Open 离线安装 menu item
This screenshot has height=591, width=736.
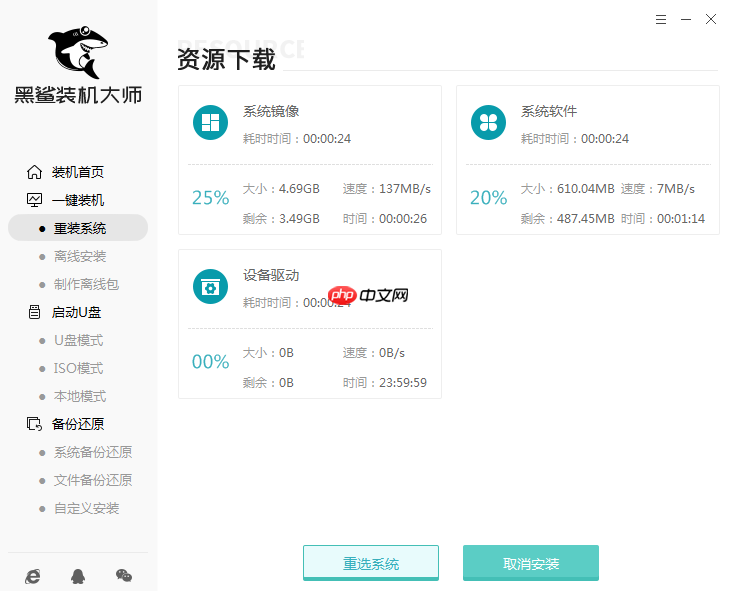80,256
